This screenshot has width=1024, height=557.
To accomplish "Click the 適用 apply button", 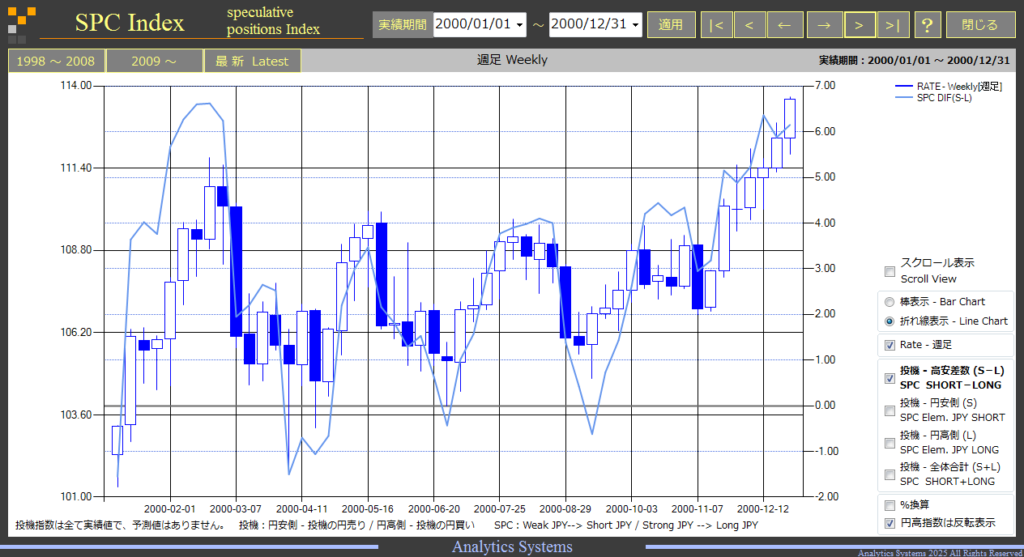I will (x=671, y=25).
